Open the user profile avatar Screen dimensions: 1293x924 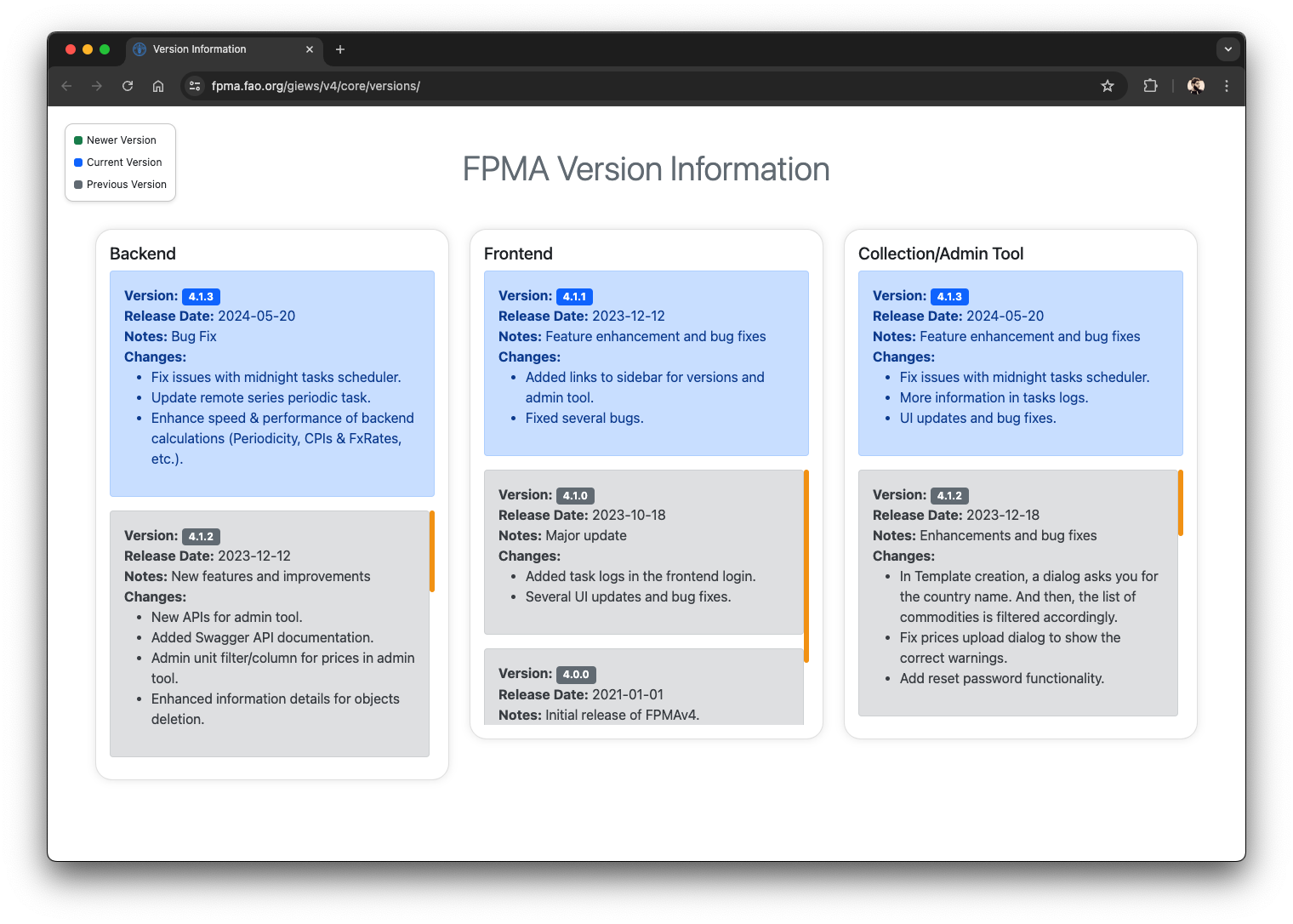1196,86
